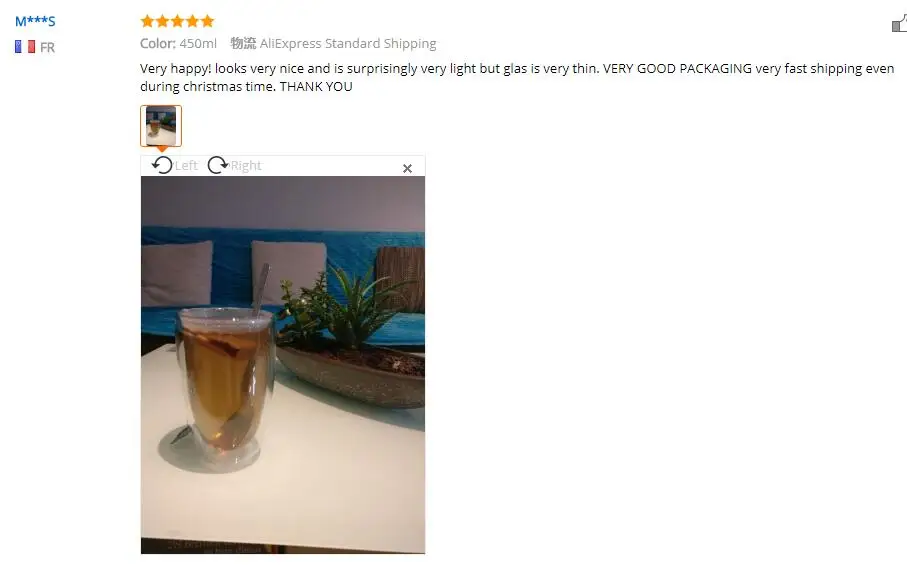This screenshot has height=565, width=907.
Task: Click the 物流 logistics label
Action: [243, 43]
